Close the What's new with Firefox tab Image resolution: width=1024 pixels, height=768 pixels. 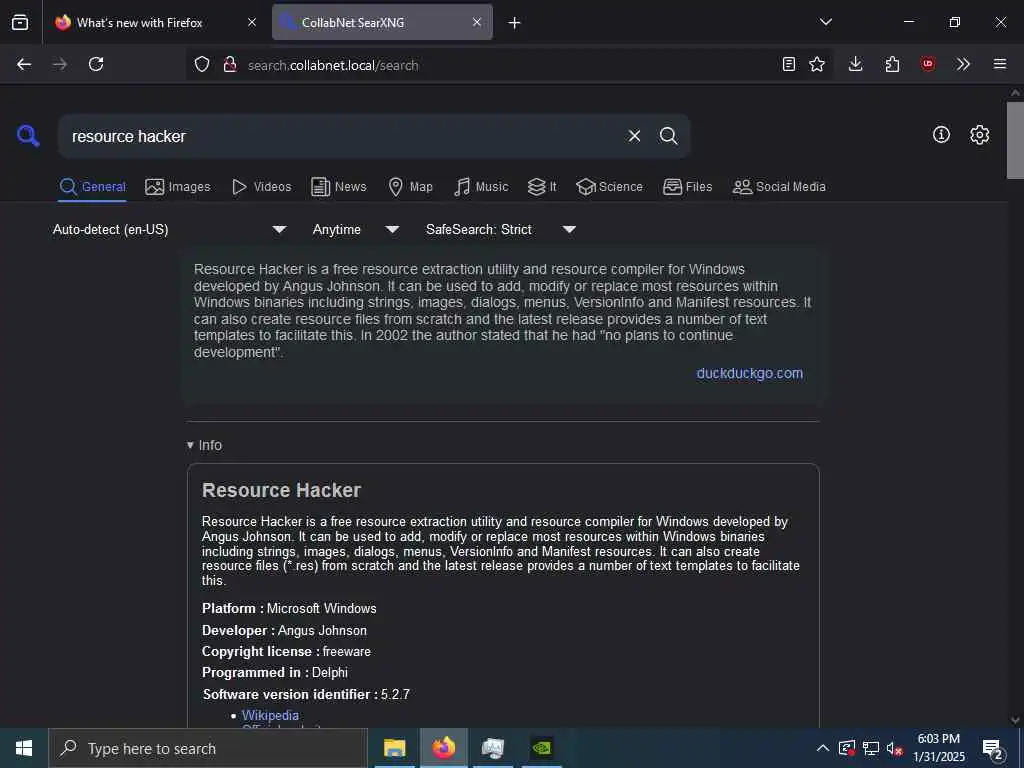(x=252, y=22)
